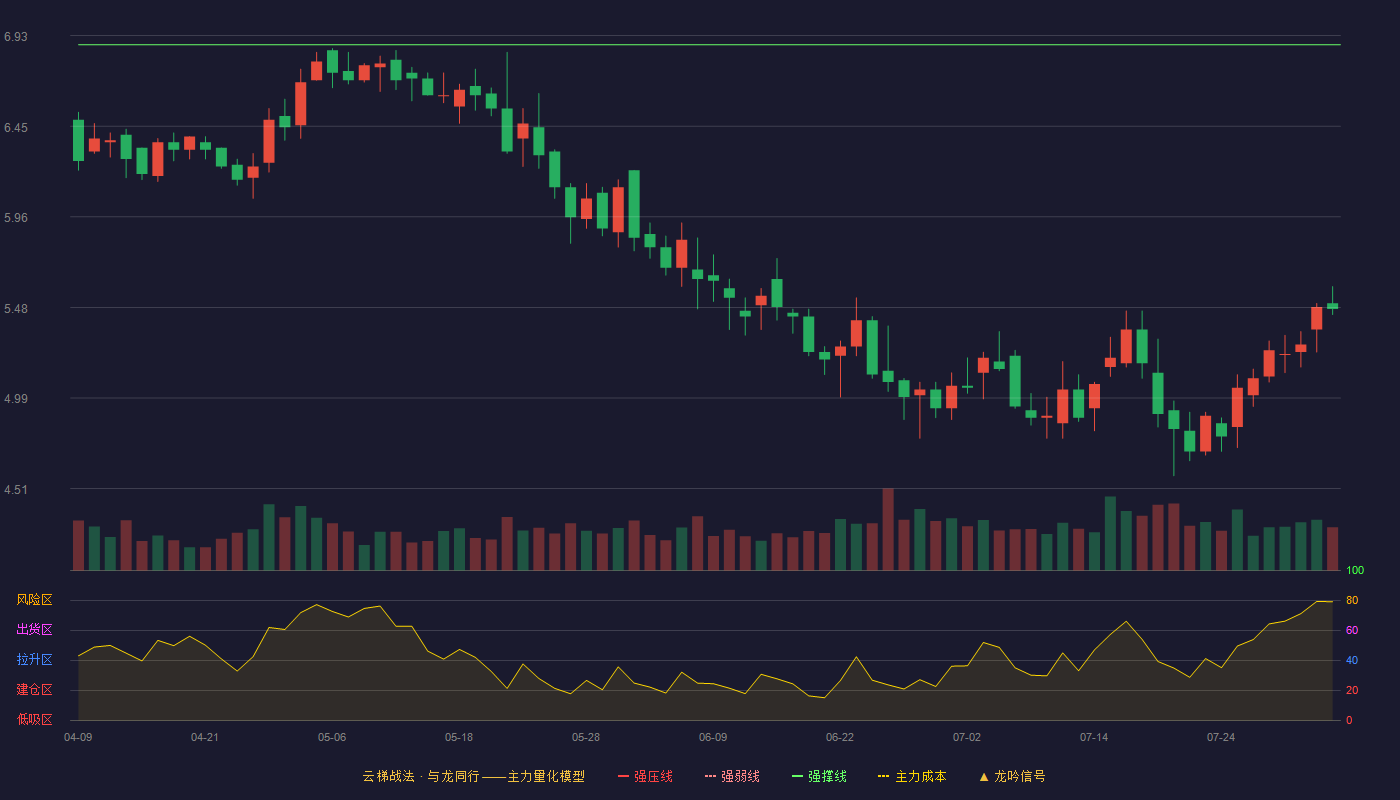Toggle the 强撑线 legend series
This screenshot has height=800, width=1400.
[819, 776]
